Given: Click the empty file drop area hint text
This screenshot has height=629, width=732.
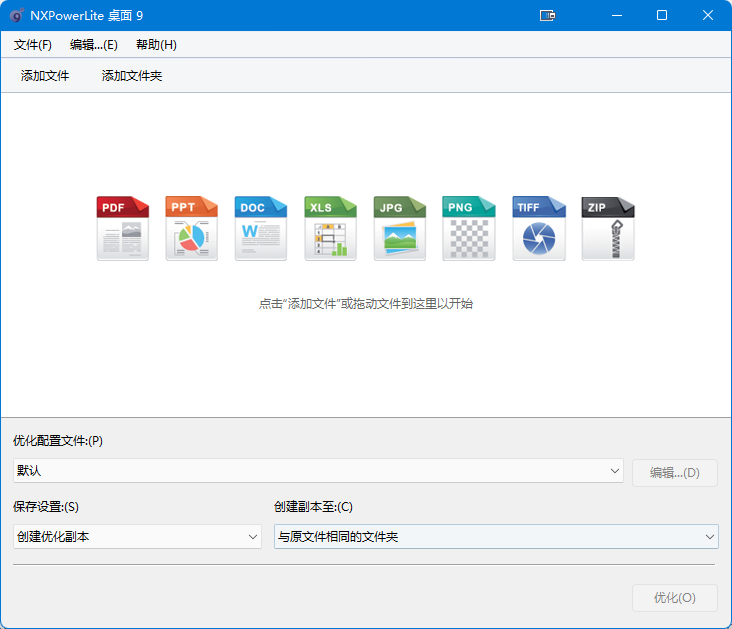Looking at the screenshot, I should (366, 304).
